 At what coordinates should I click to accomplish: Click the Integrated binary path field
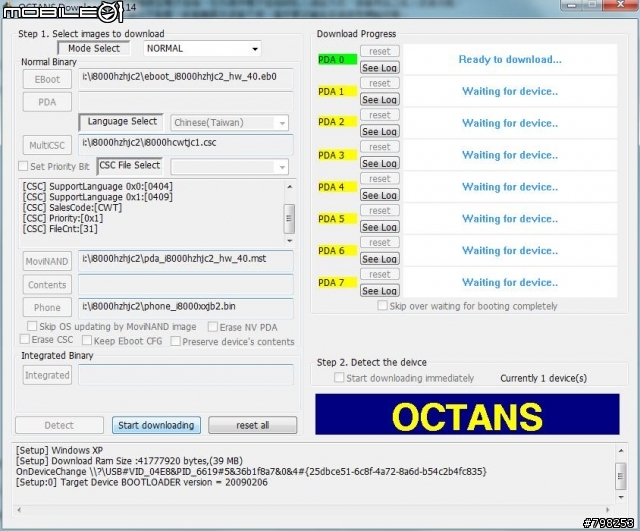tap(186, 375)
